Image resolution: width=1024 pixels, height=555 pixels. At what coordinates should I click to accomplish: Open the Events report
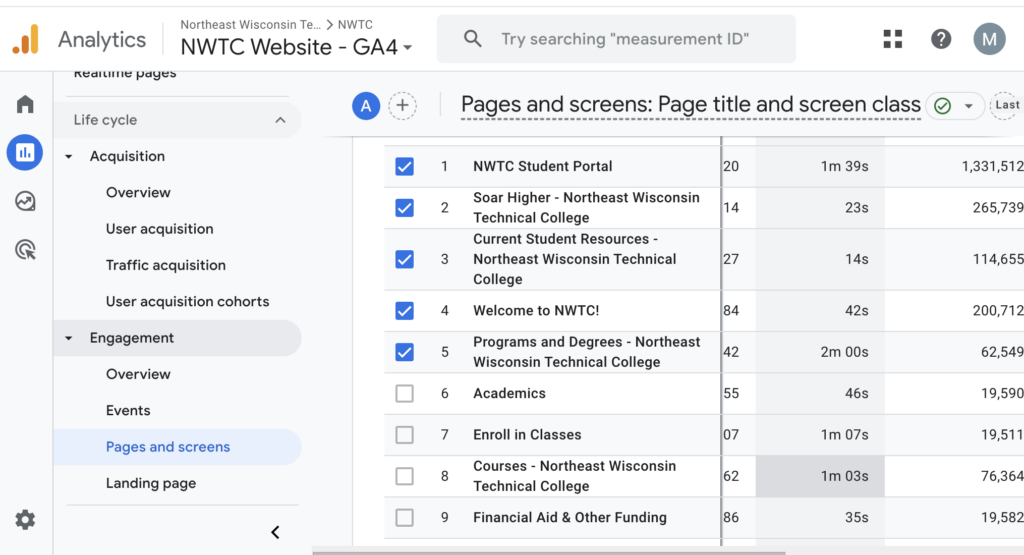128,411
